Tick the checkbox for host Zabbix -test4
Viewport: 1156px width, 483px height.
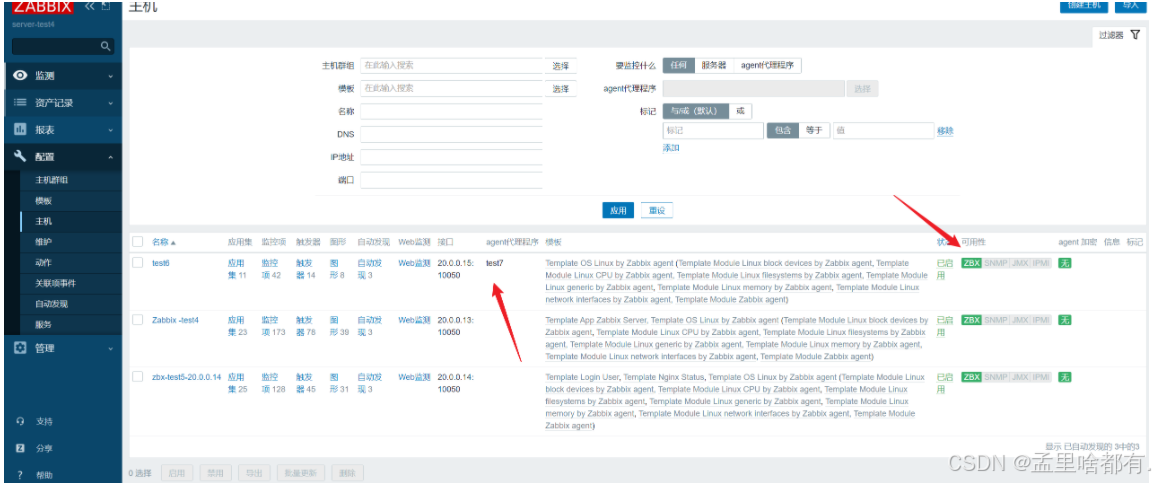pyautogui.click(x=138, y=319)
